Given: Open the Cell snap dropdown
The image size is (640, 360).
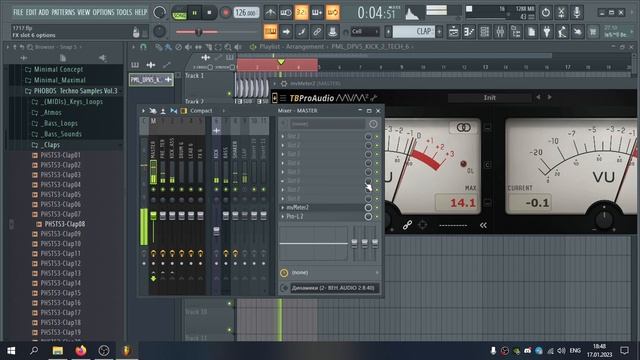Looking at the screenshot, I should [x=364, y=31].
